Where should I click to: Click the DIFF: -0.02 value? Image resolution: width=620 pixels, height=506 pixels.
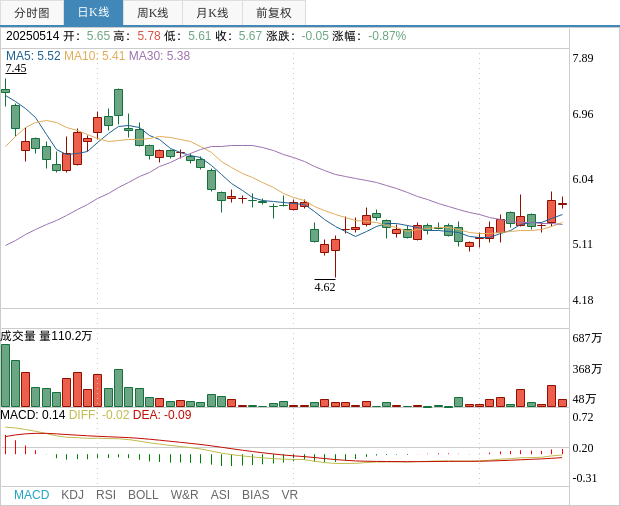99,415
